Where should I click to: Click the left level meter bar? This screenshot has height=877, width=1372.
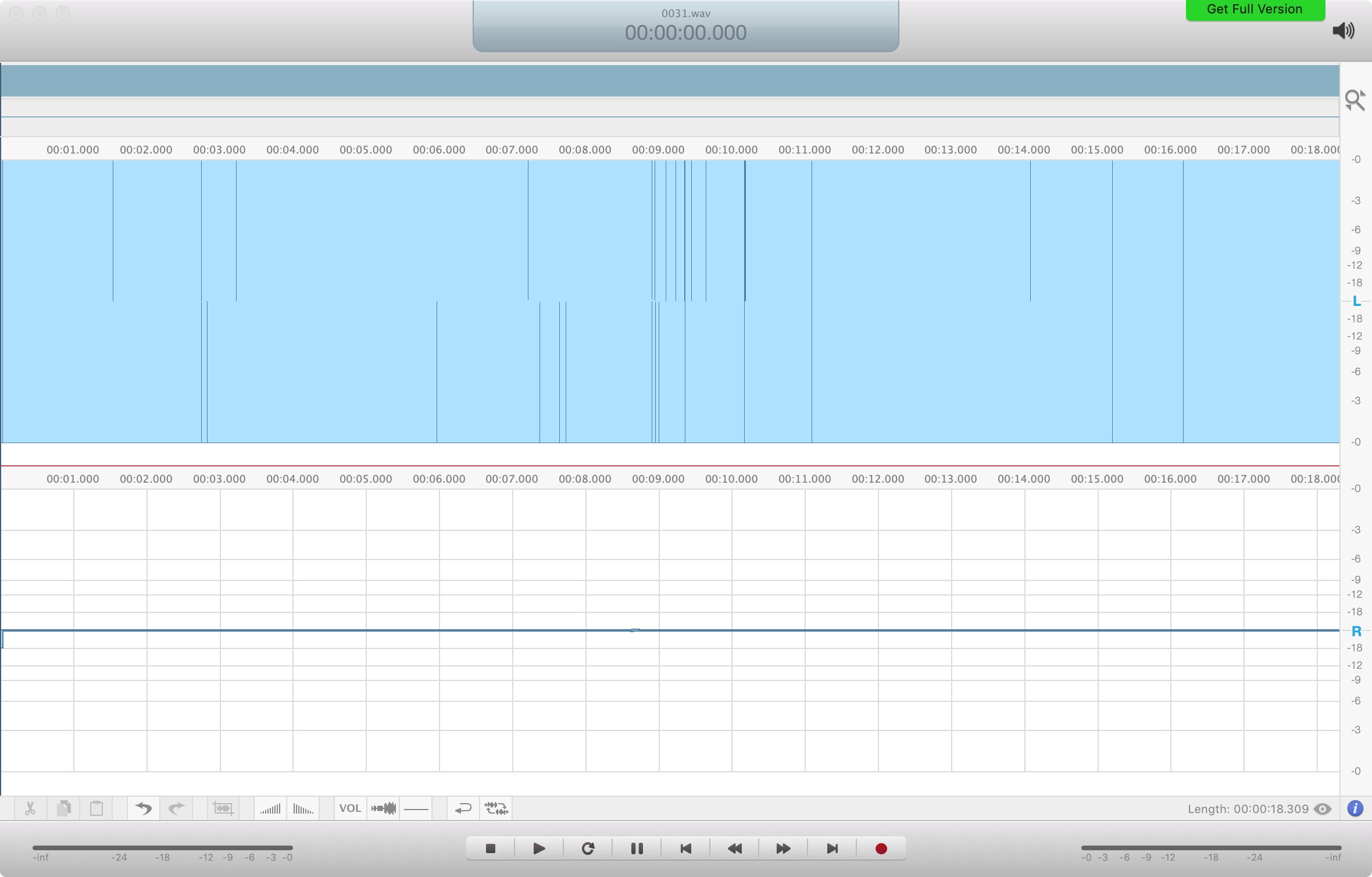(x=163, y=848)
